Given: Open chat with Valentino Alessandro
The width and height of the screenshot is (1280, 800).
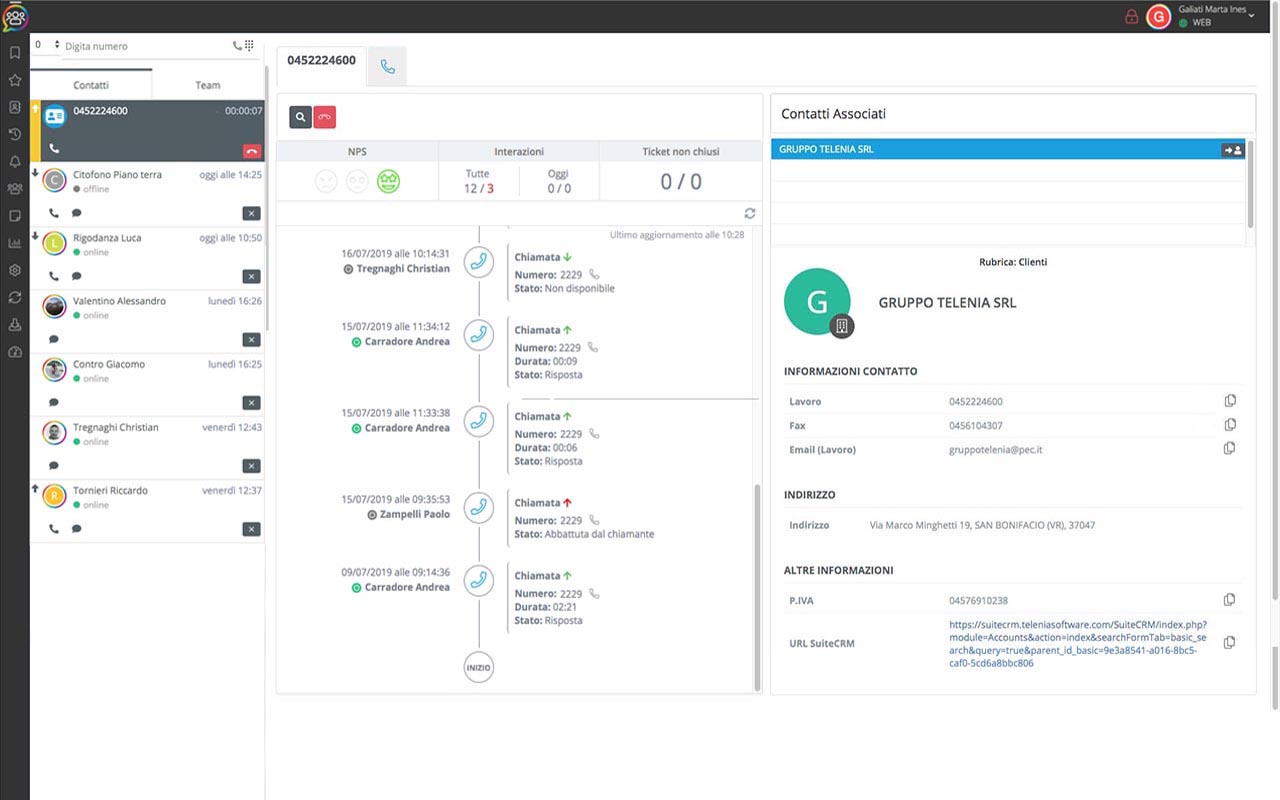Looking at the screenshot, I should [x=54, y=339].
